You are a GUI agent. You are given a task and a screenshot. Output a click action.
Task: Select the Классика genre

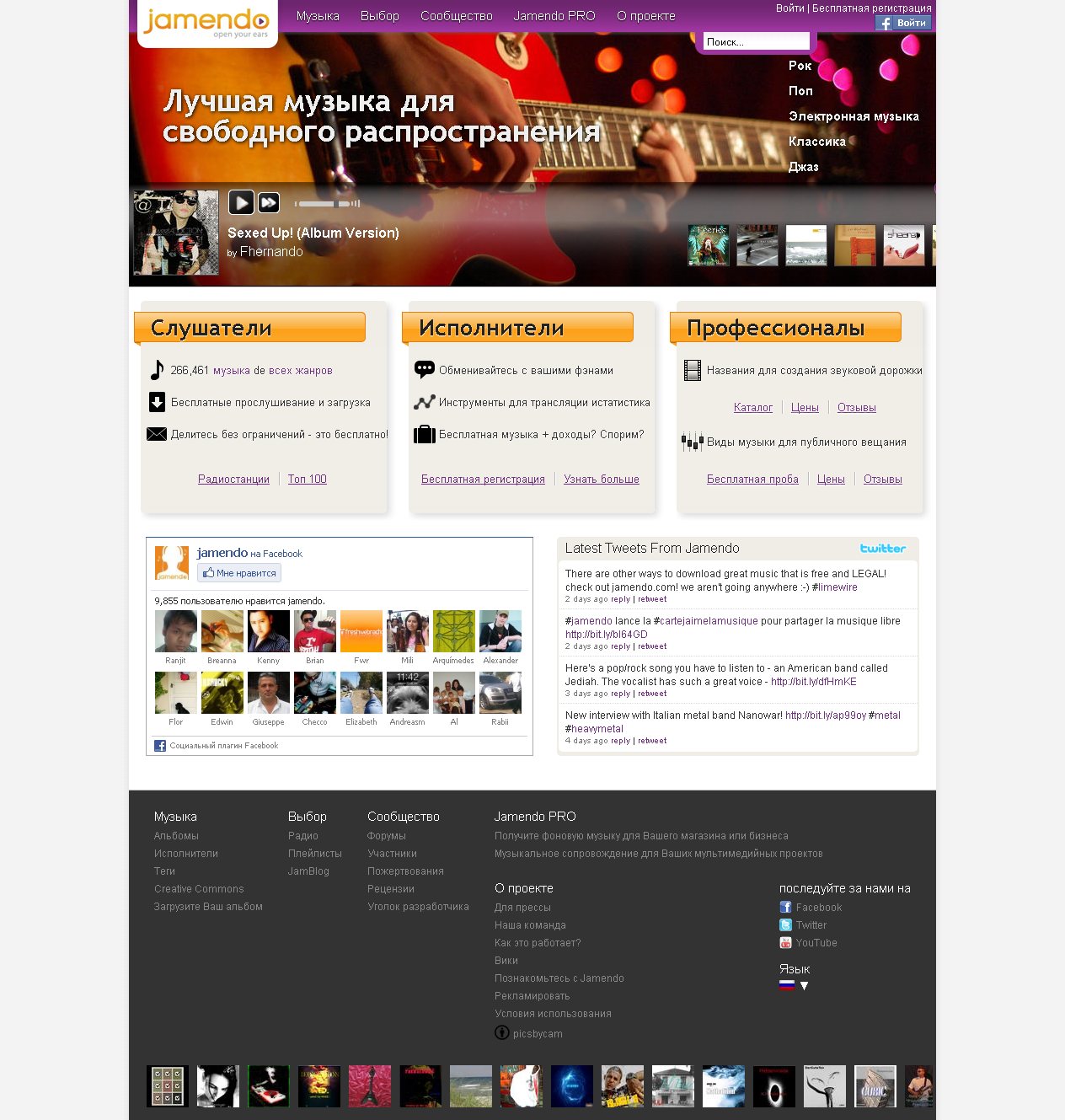[817, 142]
